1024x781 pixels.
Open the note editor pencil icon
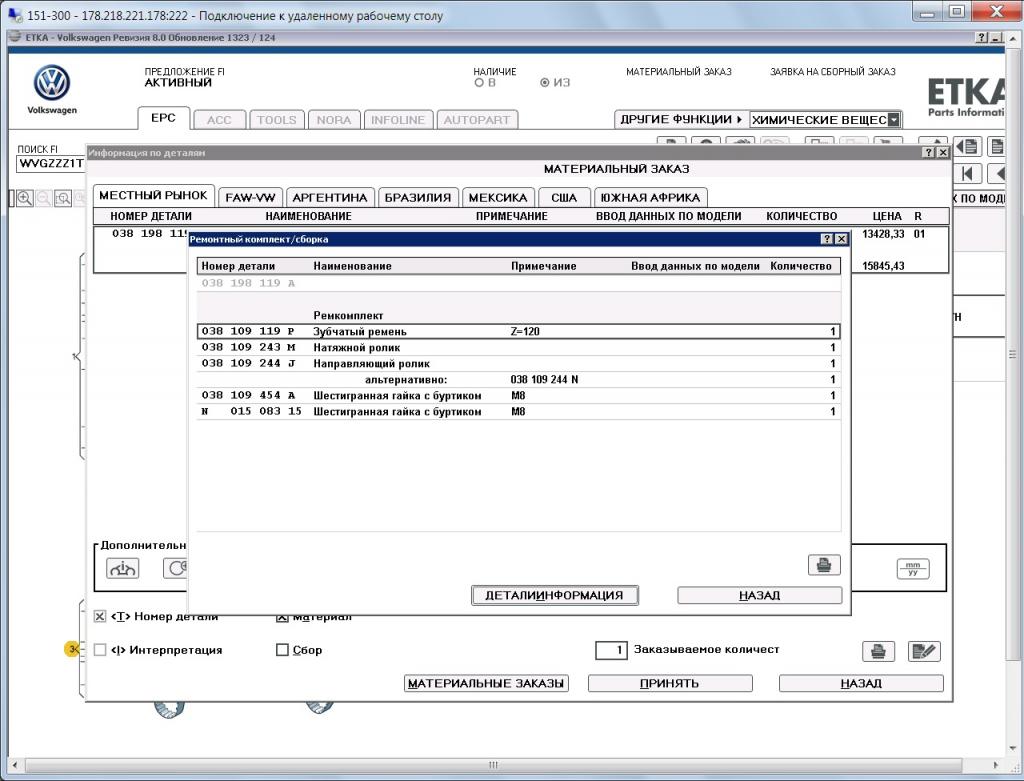click(924, 651)
